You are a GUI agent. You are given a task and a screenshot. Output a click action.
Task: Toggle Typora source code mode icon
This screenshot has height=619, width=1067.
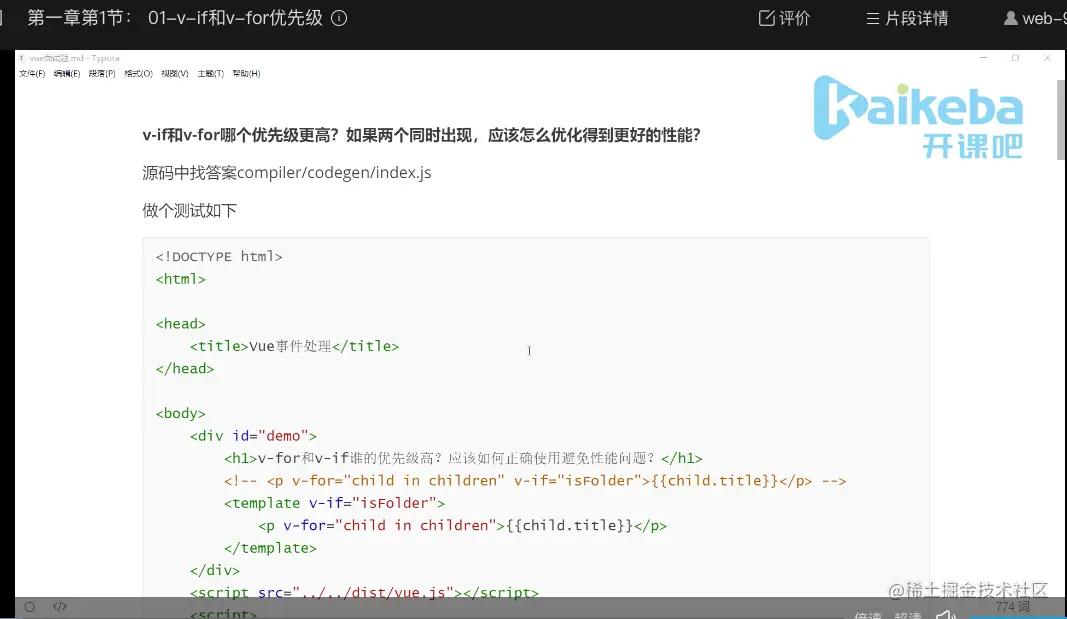[x=60, y=607]
